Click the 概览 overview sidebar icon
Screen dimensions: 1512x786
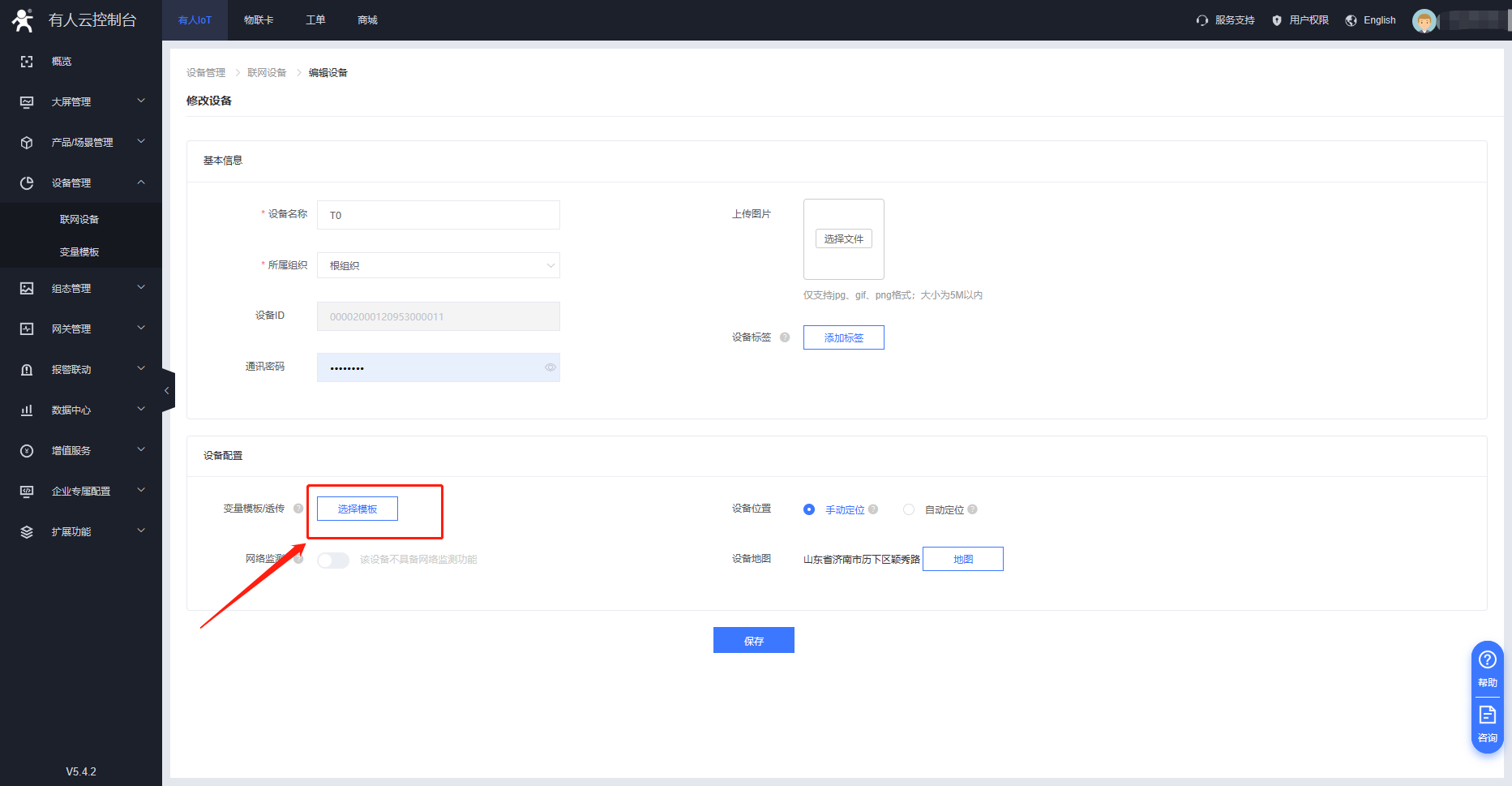(27, 62)
